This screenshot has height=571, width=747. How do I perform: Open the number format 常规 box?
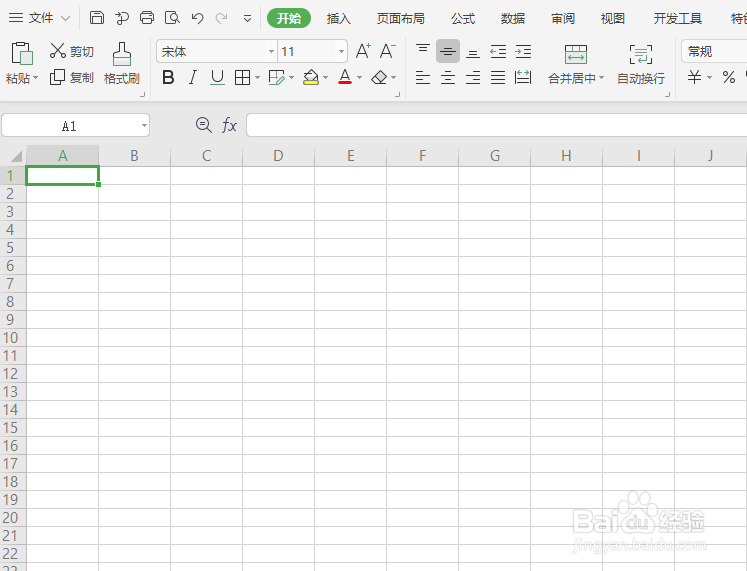pos(714,51)
